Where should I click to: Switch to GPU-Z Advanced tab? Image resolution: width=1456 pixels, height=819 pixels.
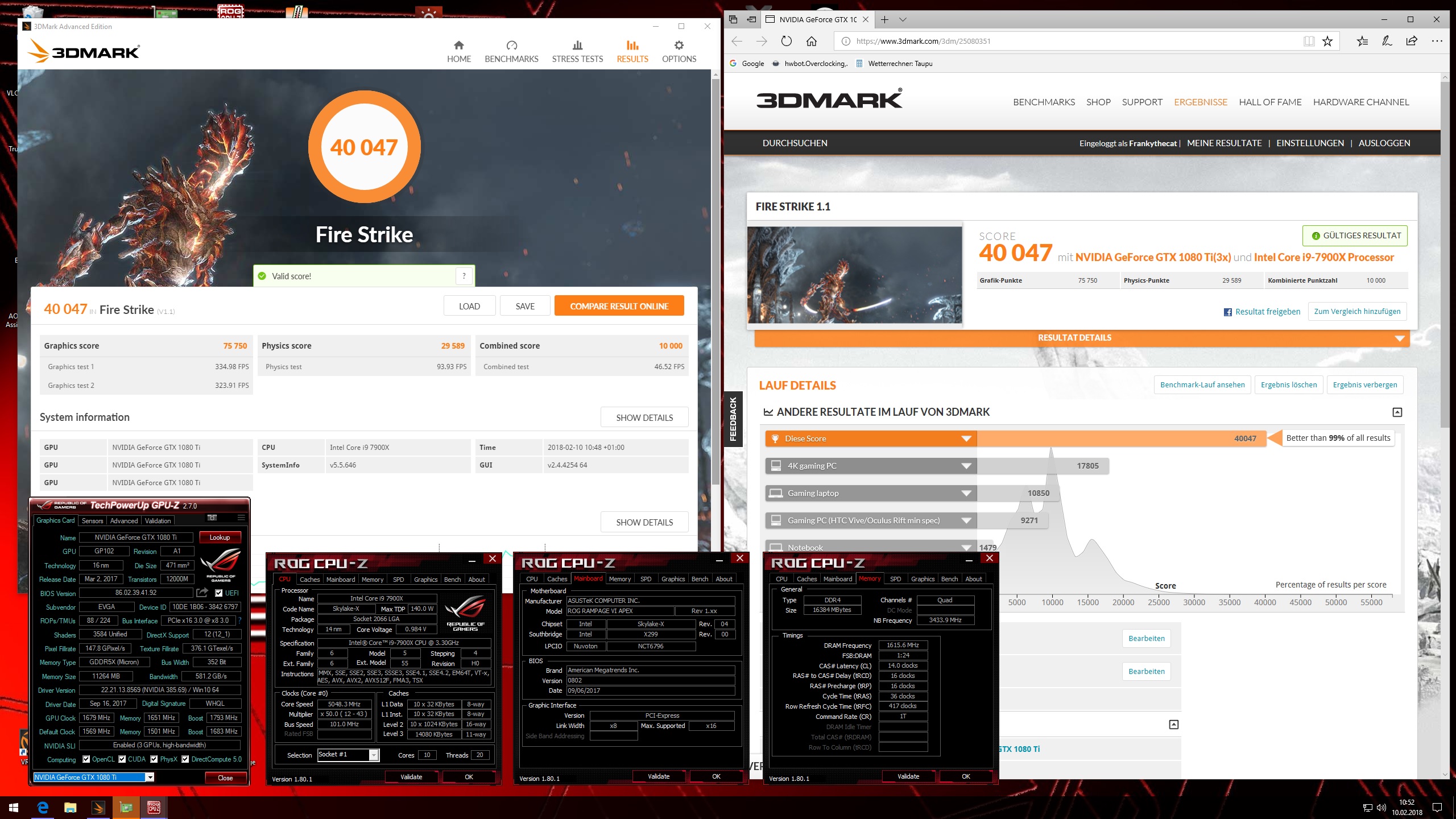[x=124, y=520]
